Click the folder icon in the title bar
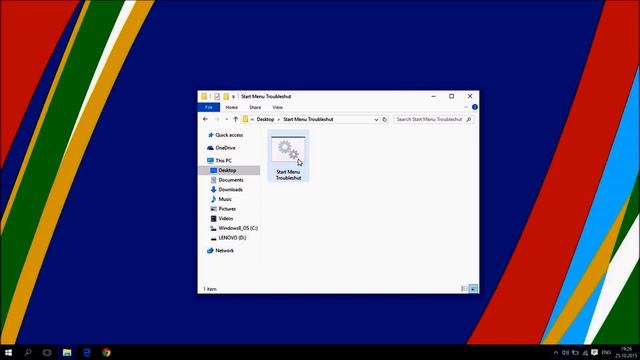 point(204,96)
